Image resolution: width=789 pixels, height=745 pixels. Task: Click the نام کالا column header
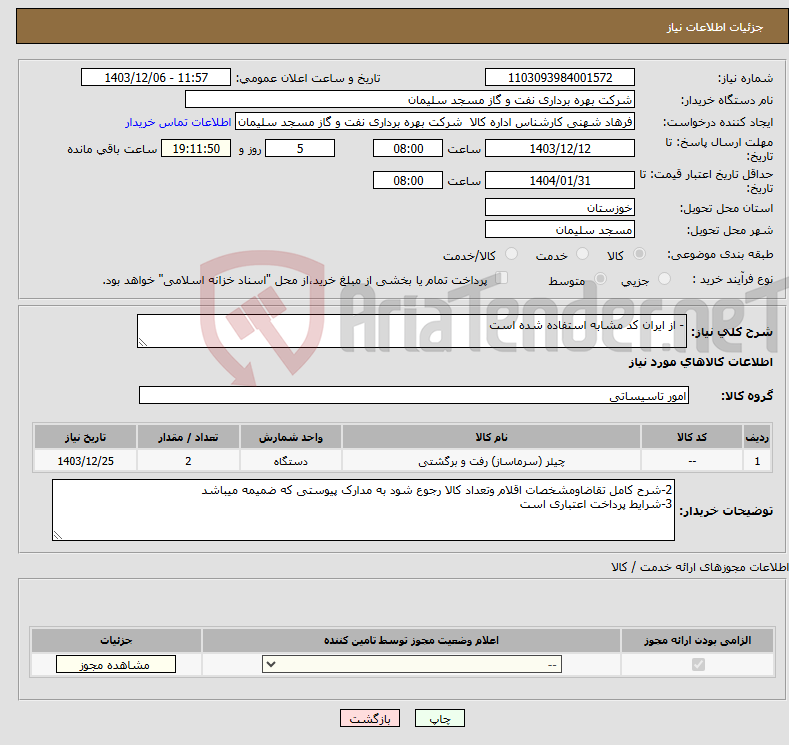point(491,437)
